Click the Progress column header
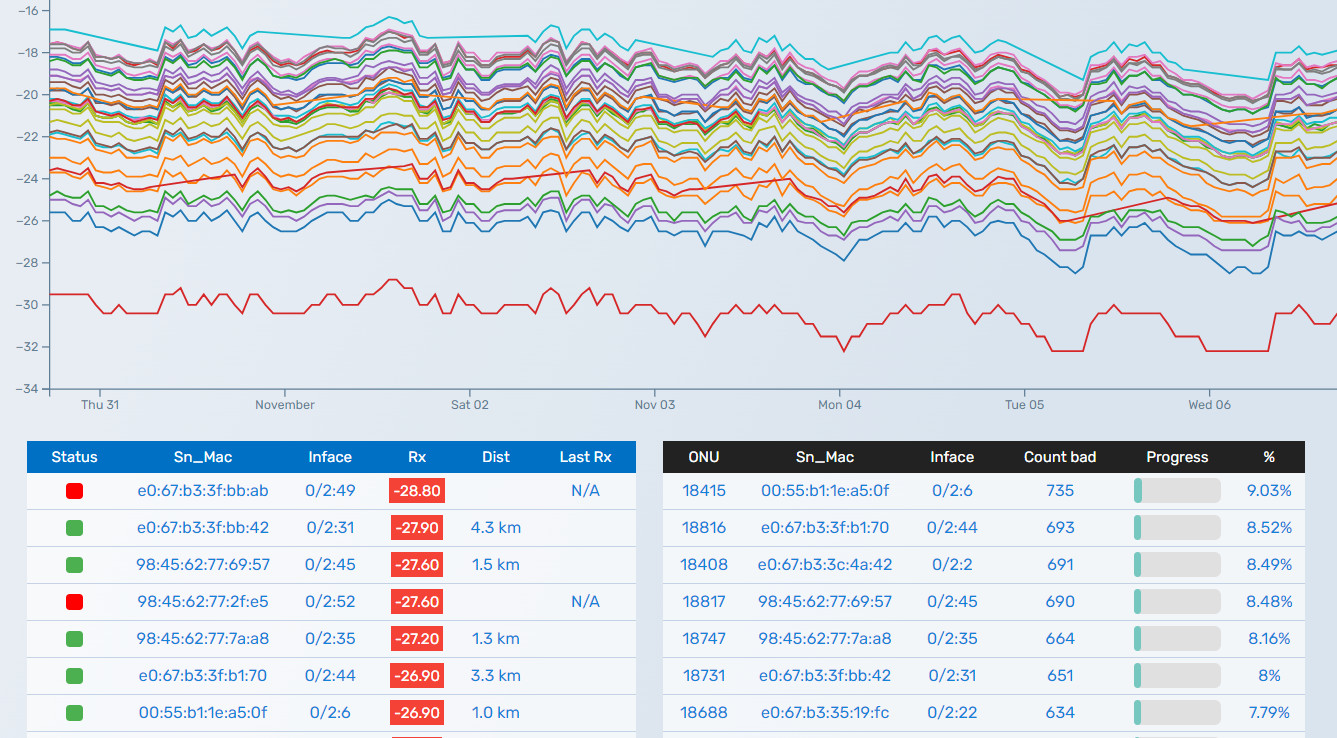The image size is (1337, 738). click(1177, 457)
